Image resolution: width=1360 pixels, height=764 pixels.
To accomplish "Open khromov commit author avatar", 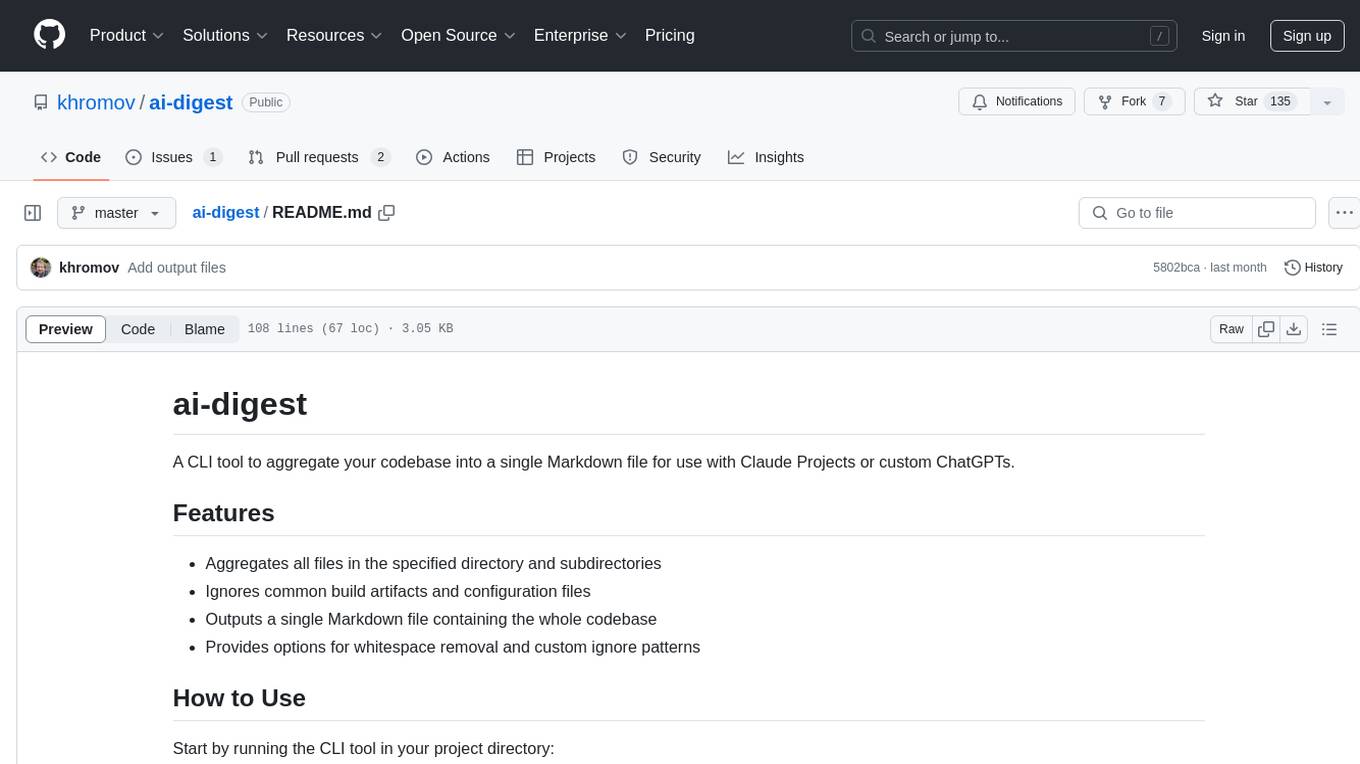I will [x=41, y=268].
